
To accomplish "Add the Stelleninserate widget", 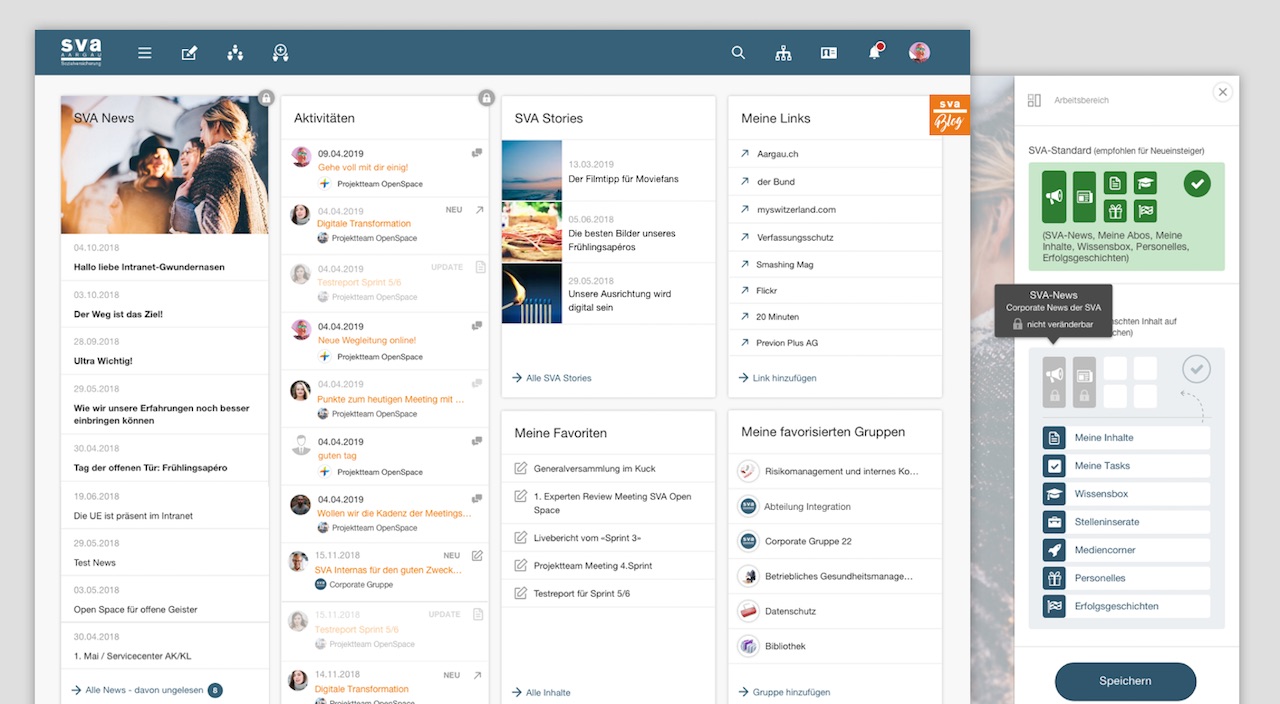I will [x=1126, y=522].
